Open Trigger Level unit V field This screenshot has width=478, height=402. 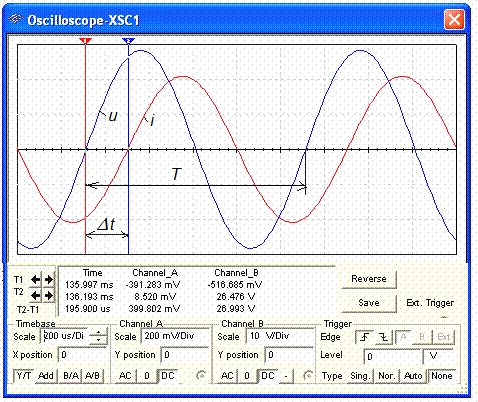pos(437,356)
